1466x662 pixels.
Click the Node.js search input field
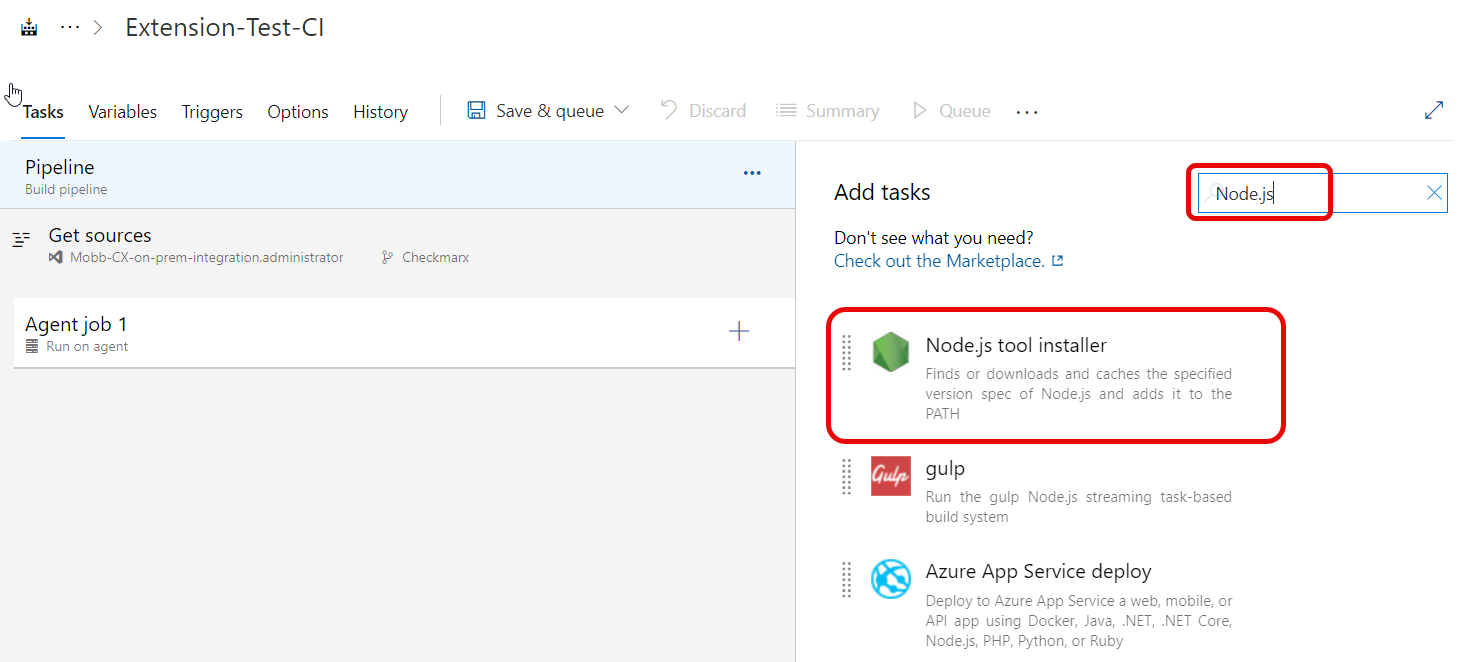tap(1310, 193)
